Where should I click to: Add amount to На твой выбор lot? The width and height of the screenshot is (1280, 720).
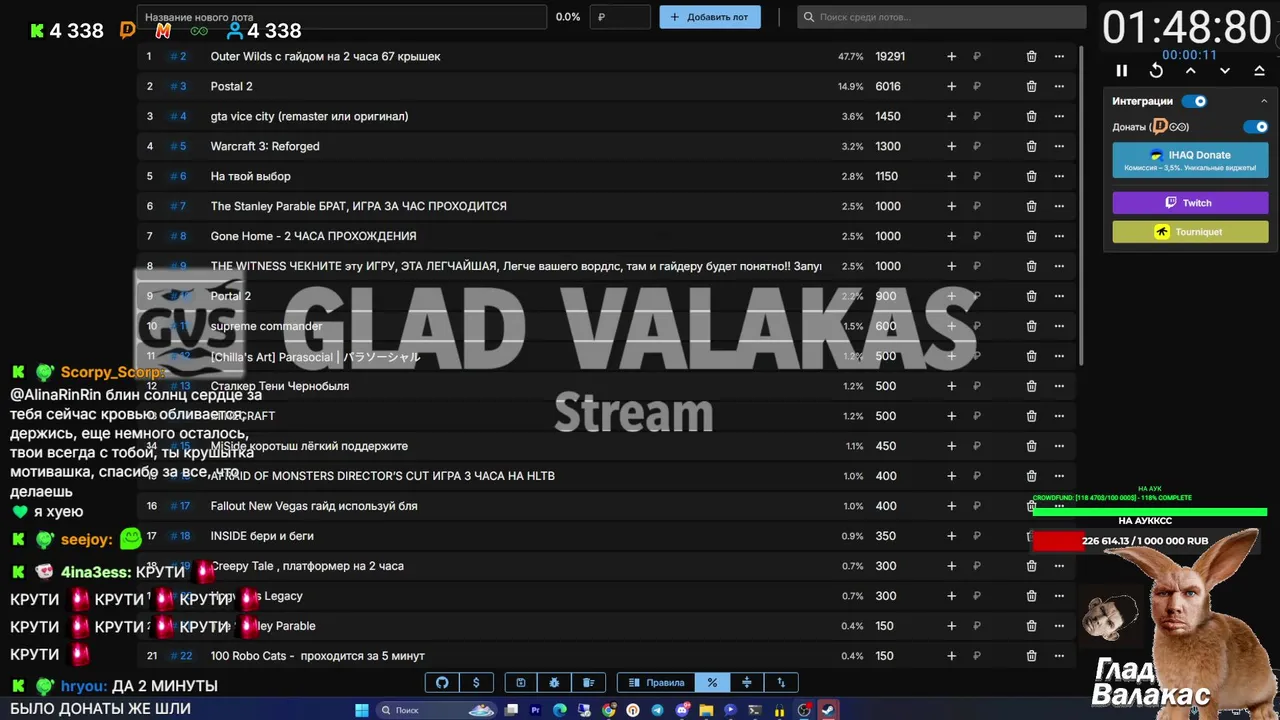pos(951,177)
